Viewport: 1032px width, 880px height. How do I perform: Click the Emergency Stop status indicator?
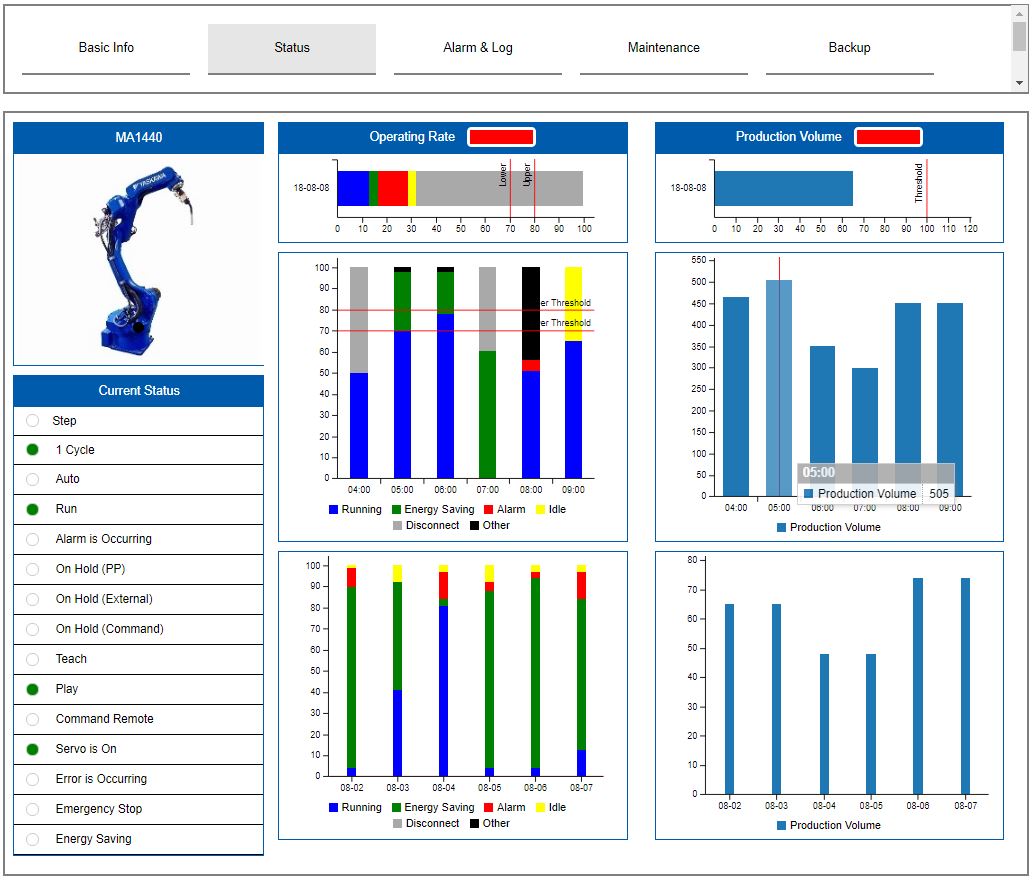(x=33, y=809)
